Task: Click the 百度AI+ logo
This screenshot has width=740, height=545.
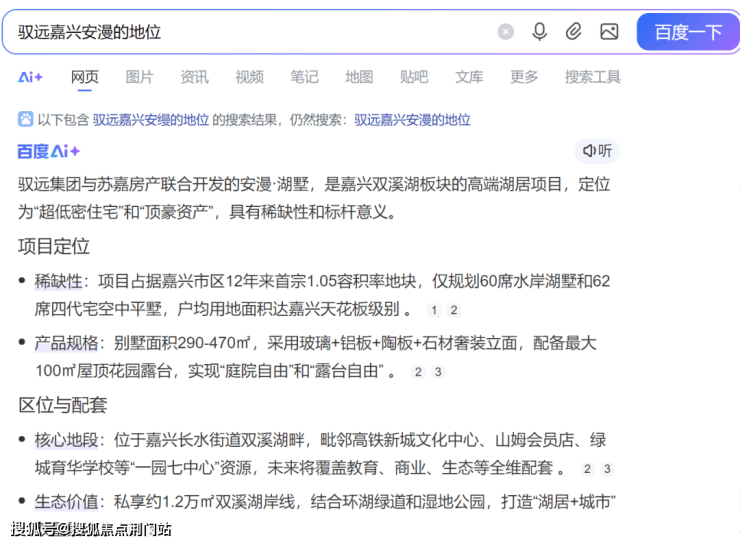Action: click(48, 151)
